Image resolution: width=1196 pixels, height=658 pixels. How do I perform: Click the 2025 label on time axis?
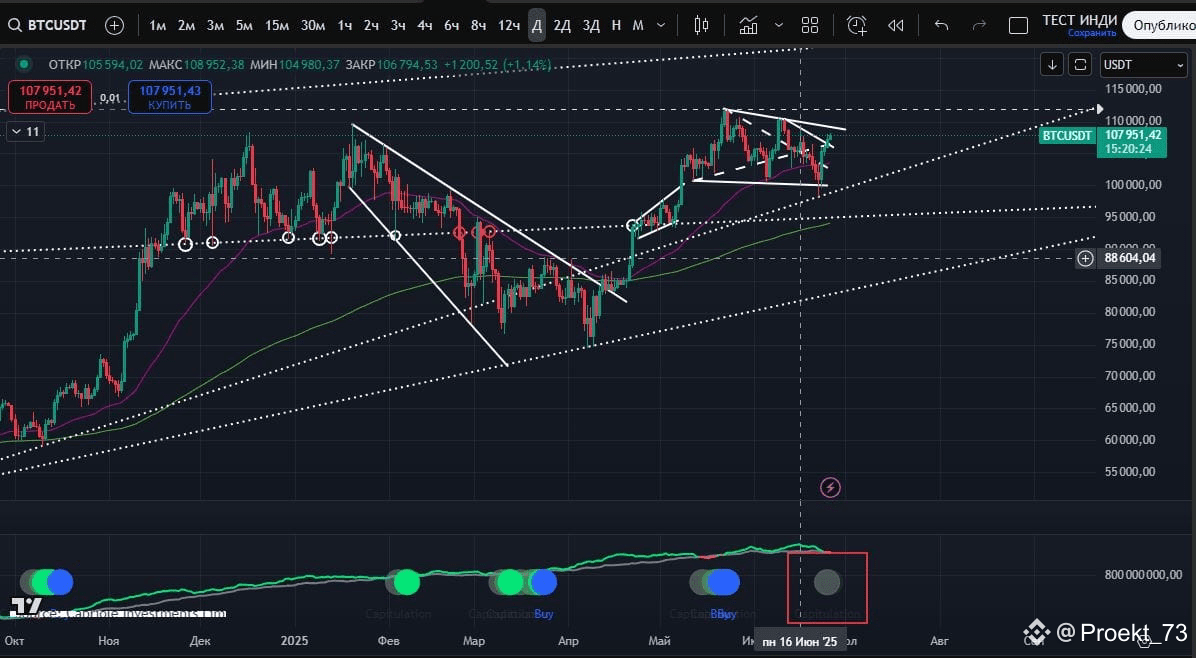click(294, 640)
